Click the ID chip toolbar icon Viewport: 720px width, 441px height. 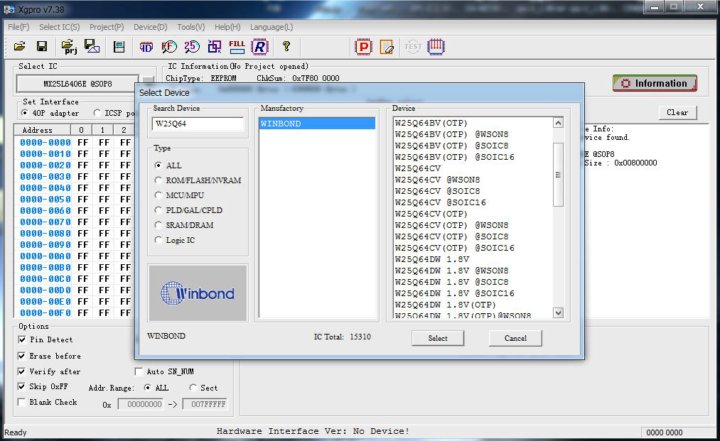[x=146, y=47]
